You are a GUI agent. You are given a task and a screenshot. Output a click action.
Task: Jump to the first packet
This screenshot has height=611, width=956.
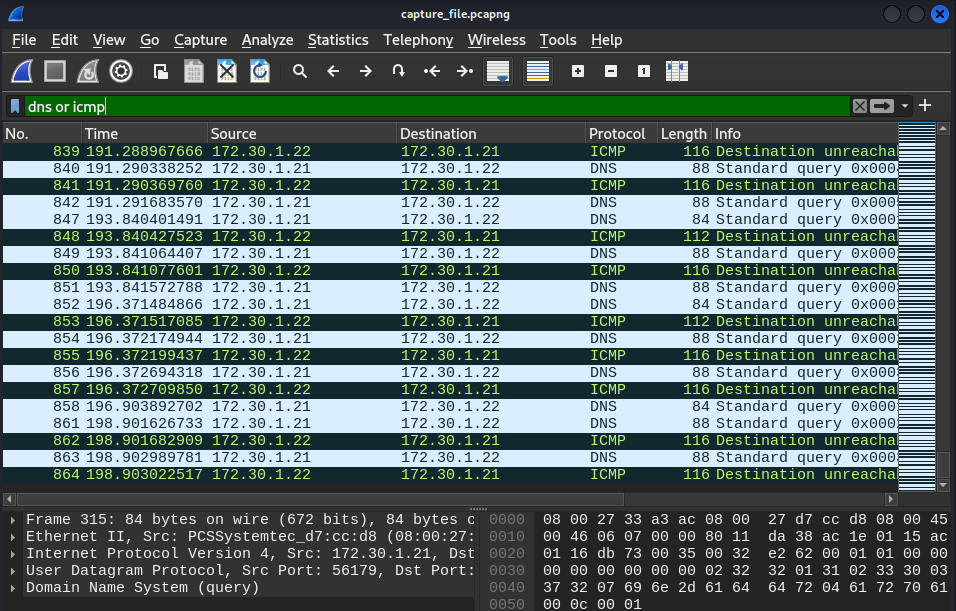(x=432, y=71)
